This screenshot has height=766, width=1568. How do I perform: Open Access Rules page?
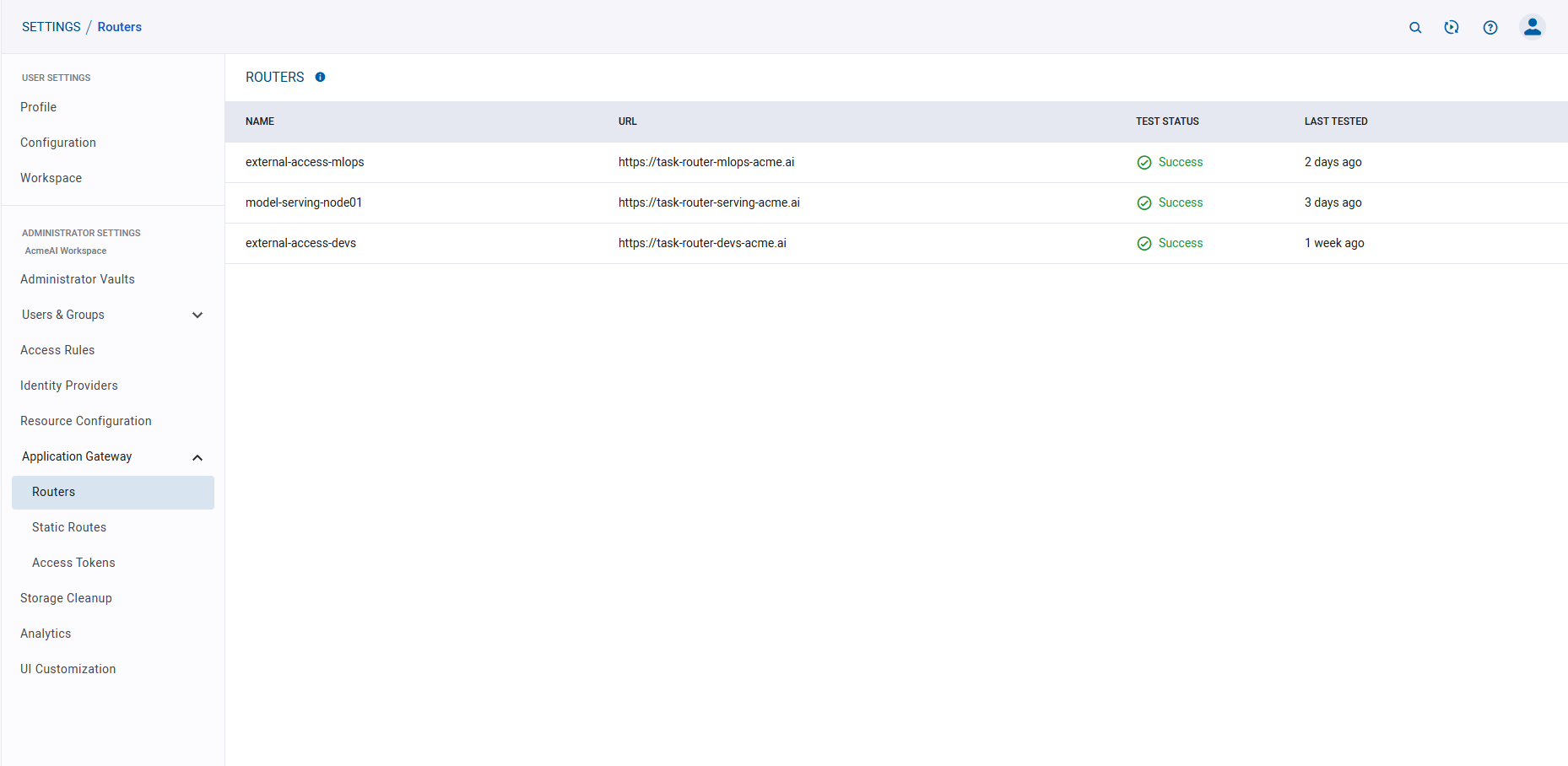tap(57, 350)
